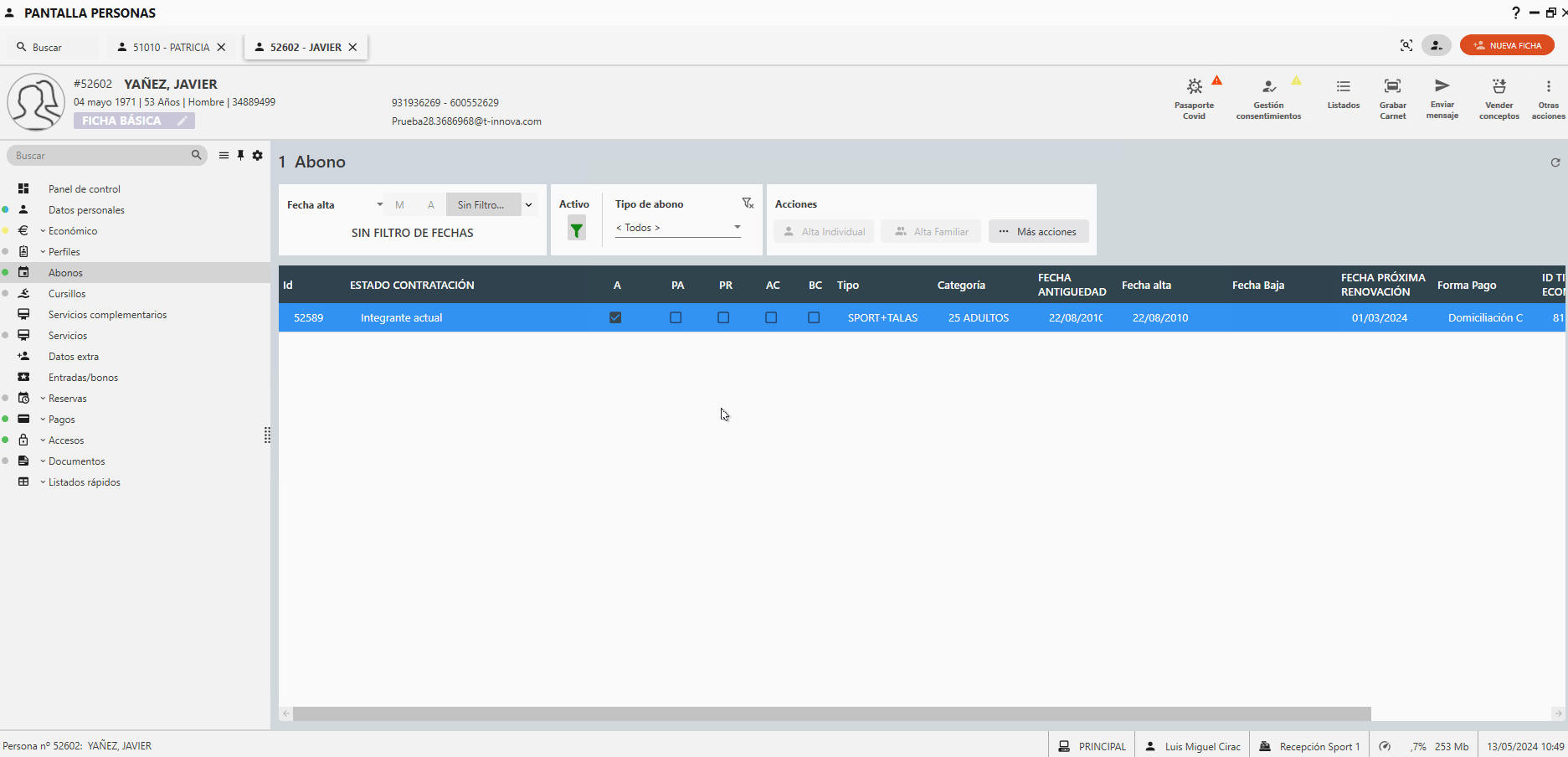Click Más acciones button
The image size is (1568, 757).
(1038, 232)
